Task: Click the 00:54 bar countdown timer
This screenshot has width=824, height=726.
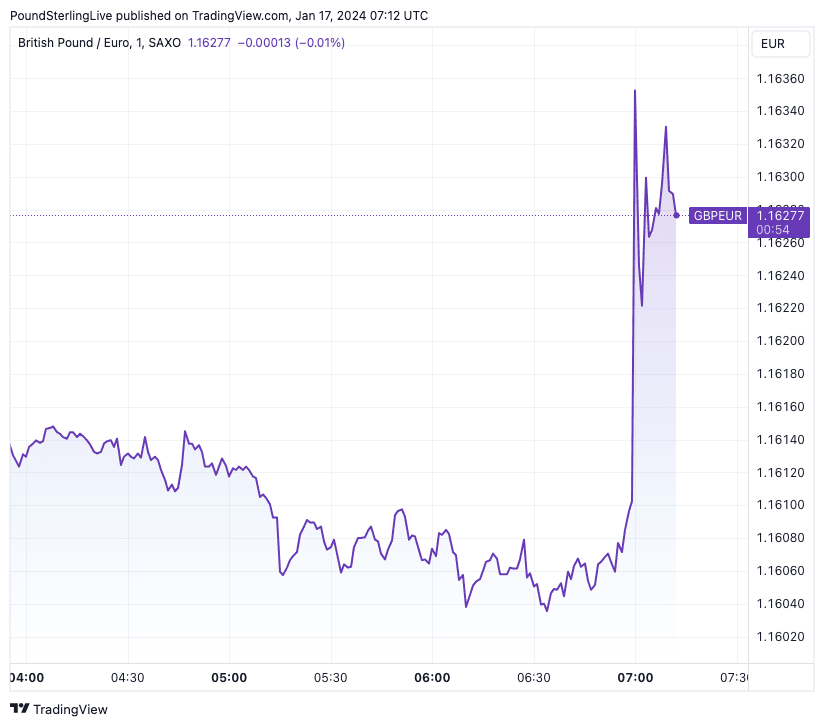Action: click(773, 230)
